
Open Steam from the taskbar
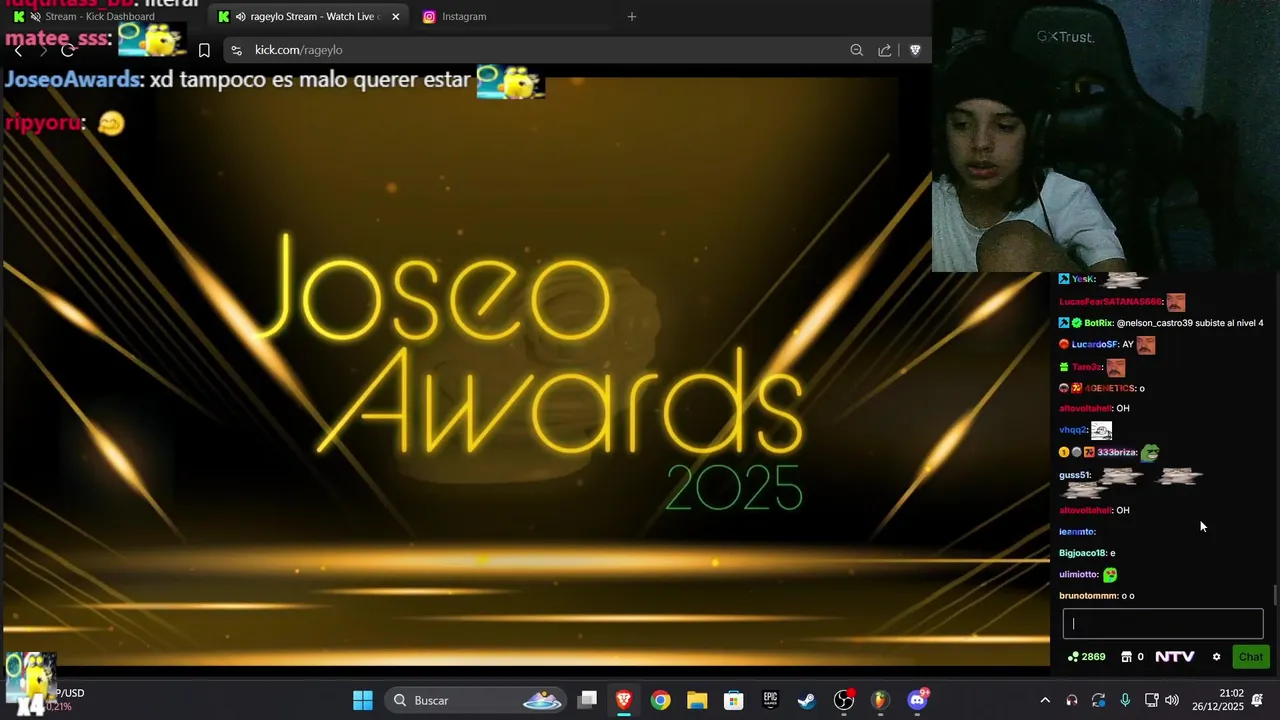[806, 700]
